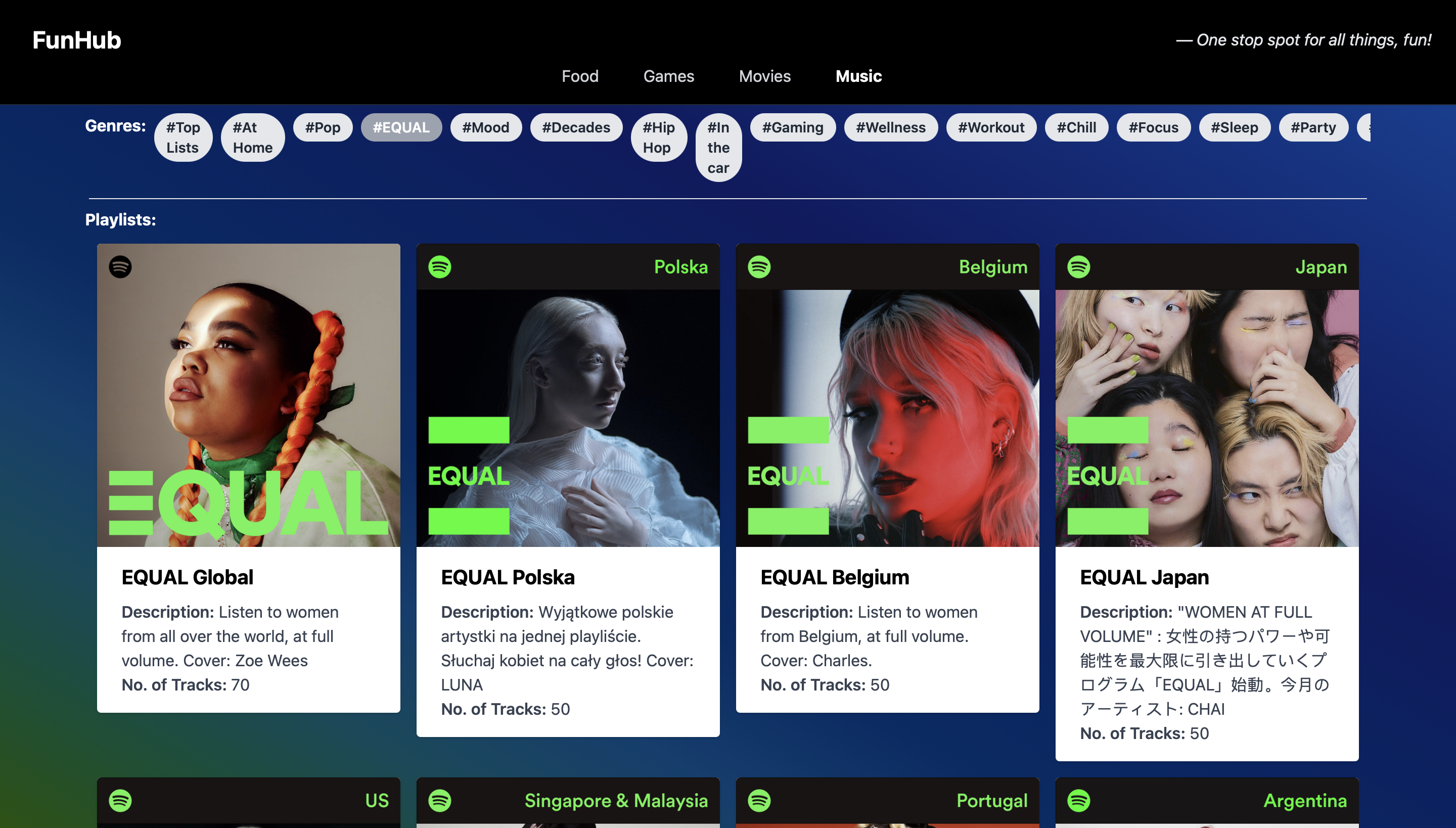Open the EQUAL Polska playlist title
This screenshot has height=828, width=1456.
pyautogui.click(x=508, y=577)
